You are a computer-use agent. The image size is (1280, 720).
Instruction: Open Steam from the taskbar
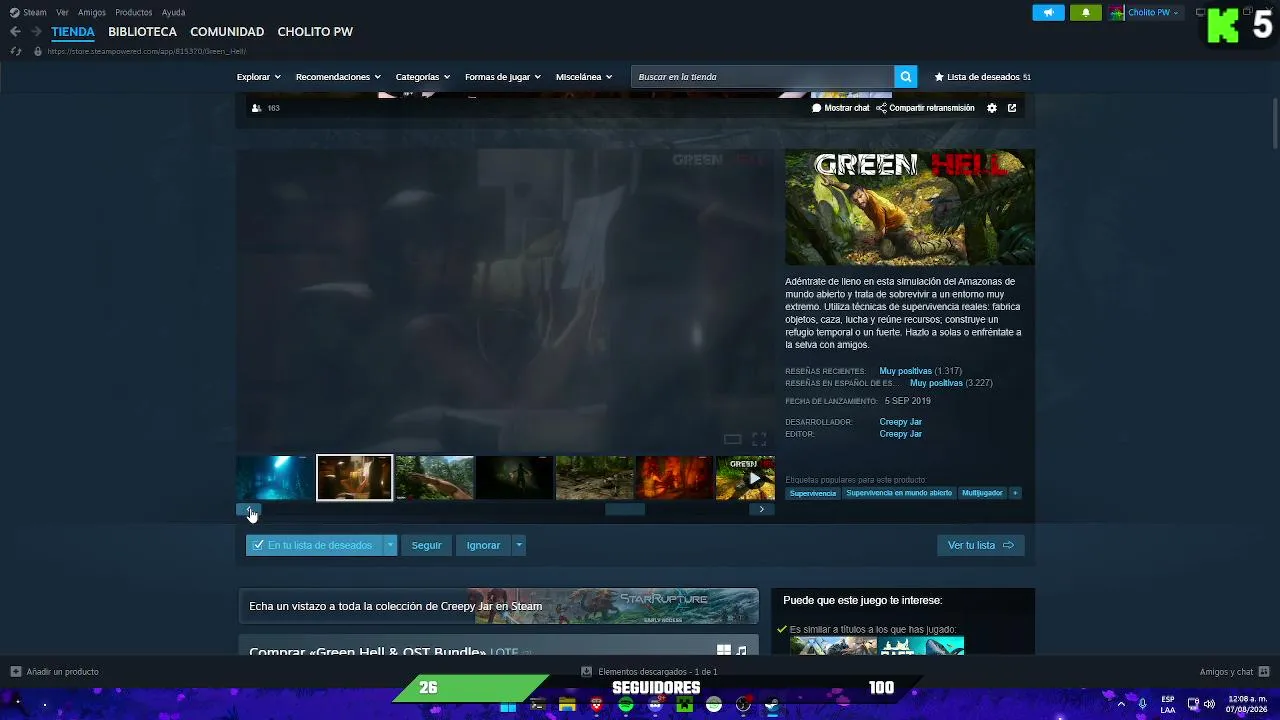772,706
